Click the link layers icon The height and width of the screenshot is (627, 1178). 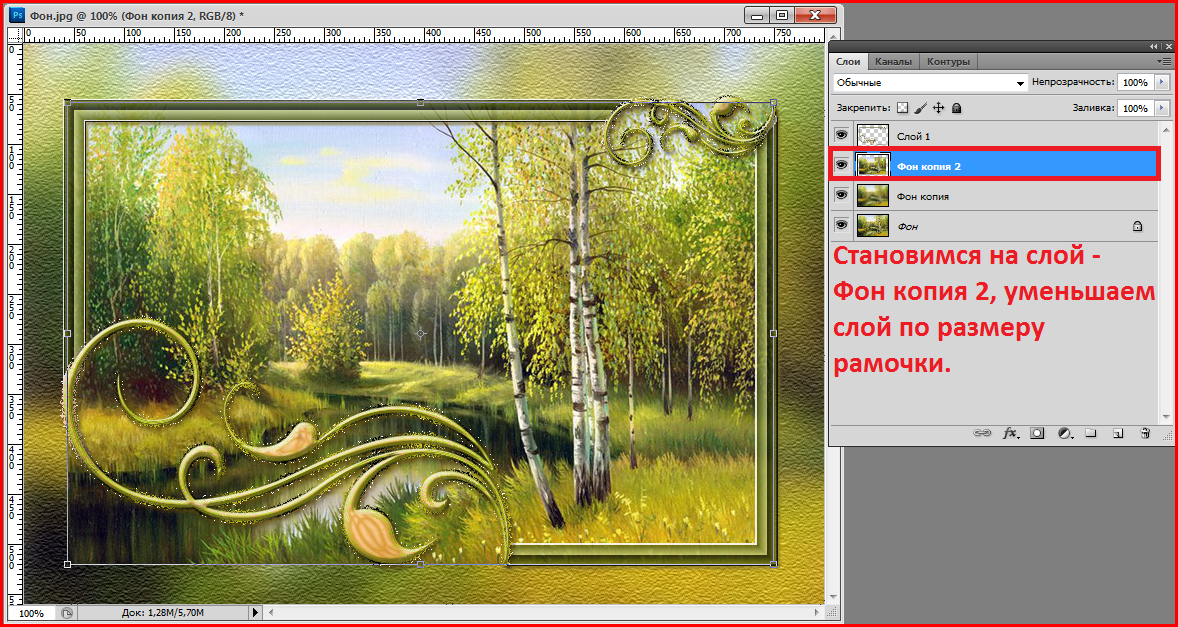click(983, 433)
